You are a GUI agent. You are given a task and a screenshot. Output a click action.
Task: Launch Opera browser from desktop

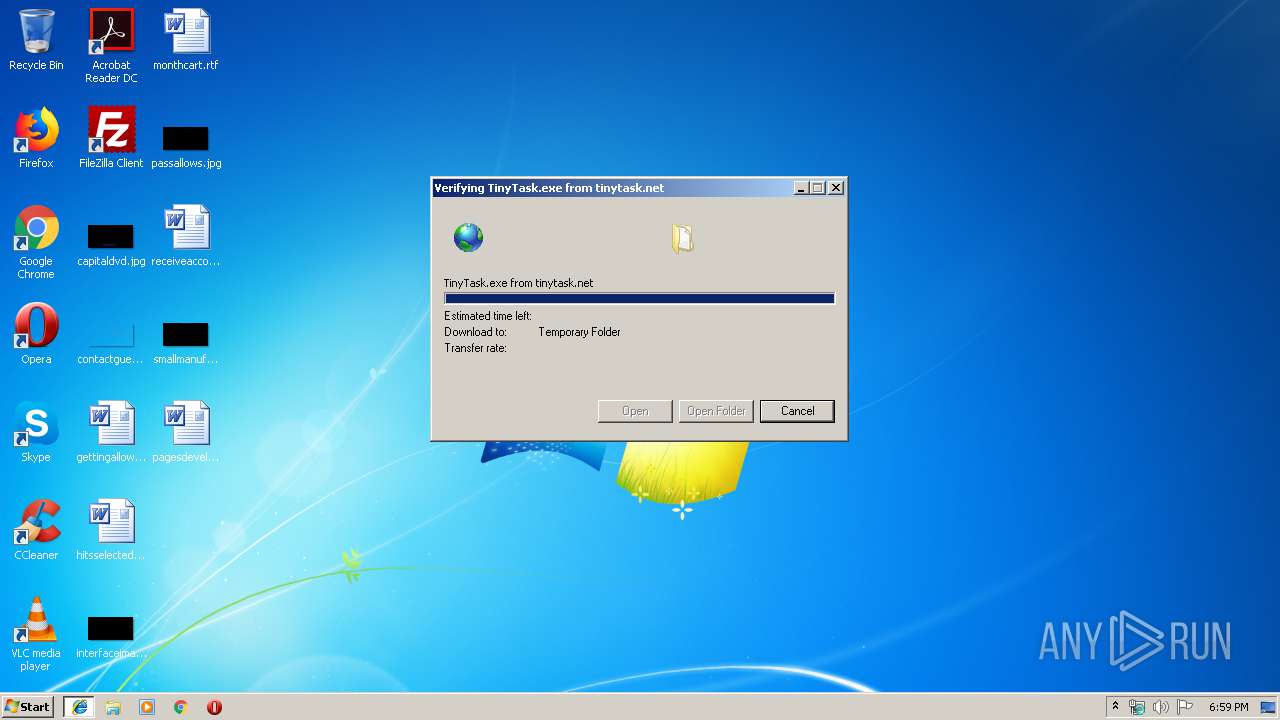[x=36, y=334]
